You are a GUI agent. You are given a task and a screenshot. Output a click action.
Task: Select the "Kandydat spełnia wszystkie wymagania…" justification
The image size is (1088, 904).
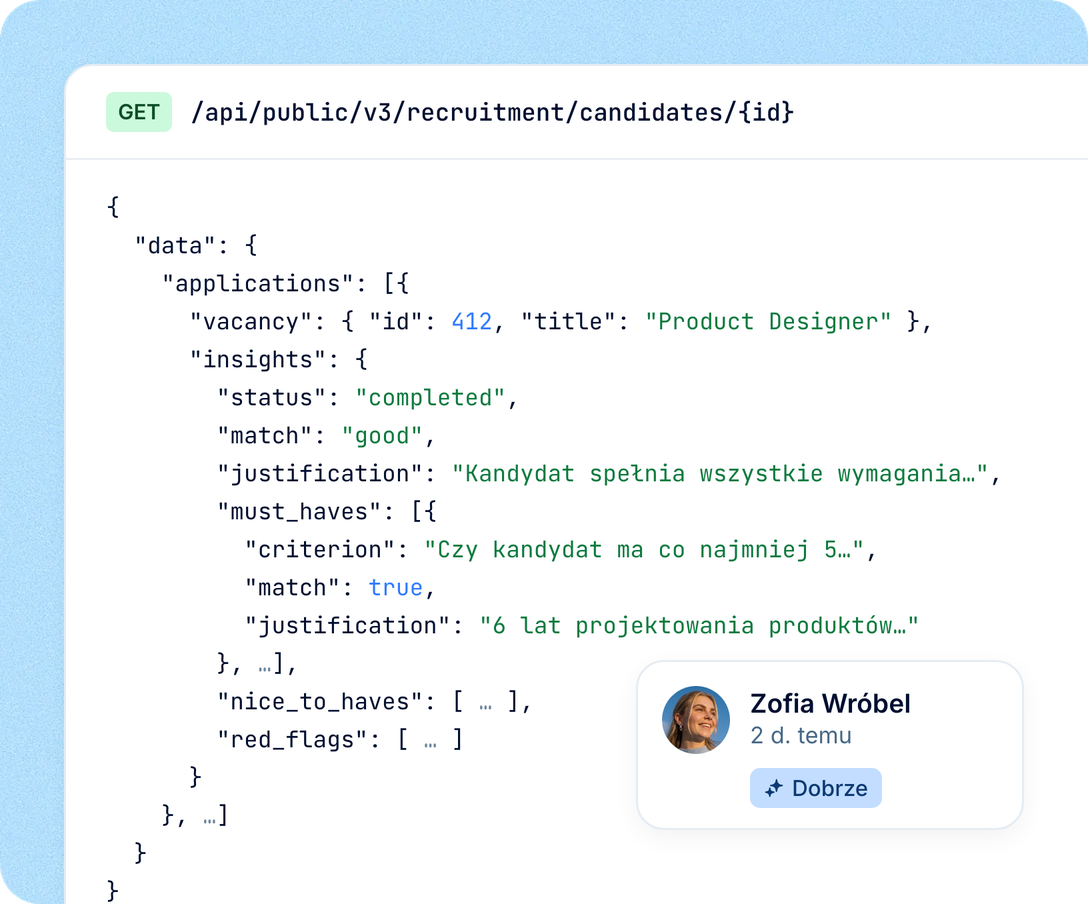point(720,474)
